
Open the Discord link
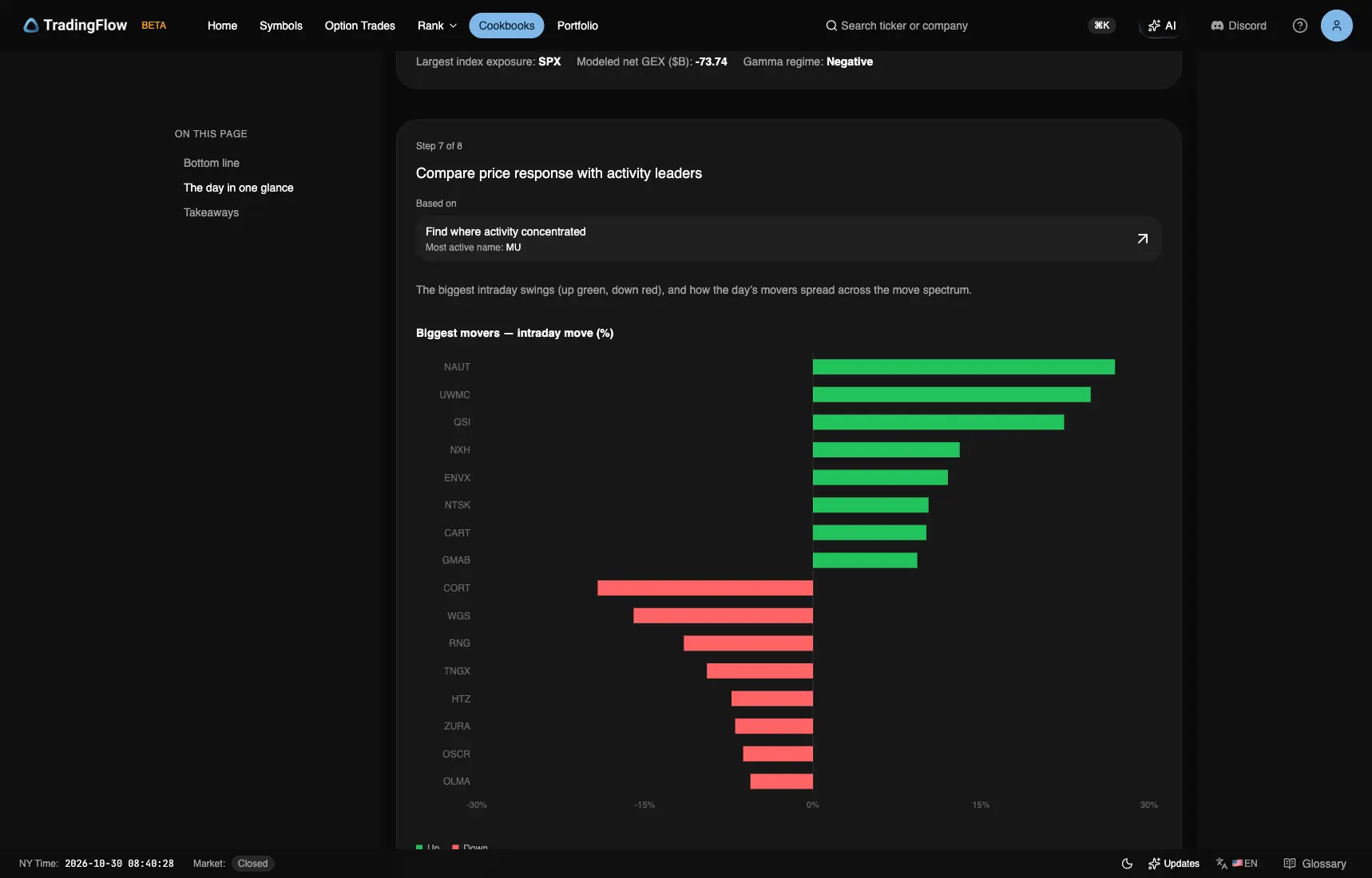(1239, 26)
